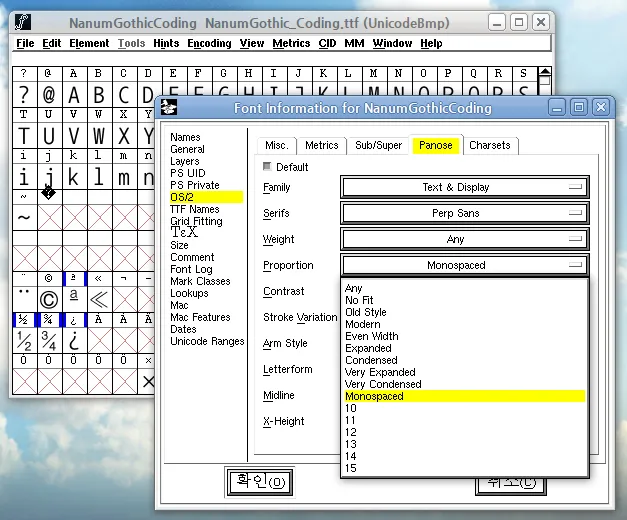Collapse the Proportion dropdown
This screenshot has width=627, height=520.
(x=464, y=265)
